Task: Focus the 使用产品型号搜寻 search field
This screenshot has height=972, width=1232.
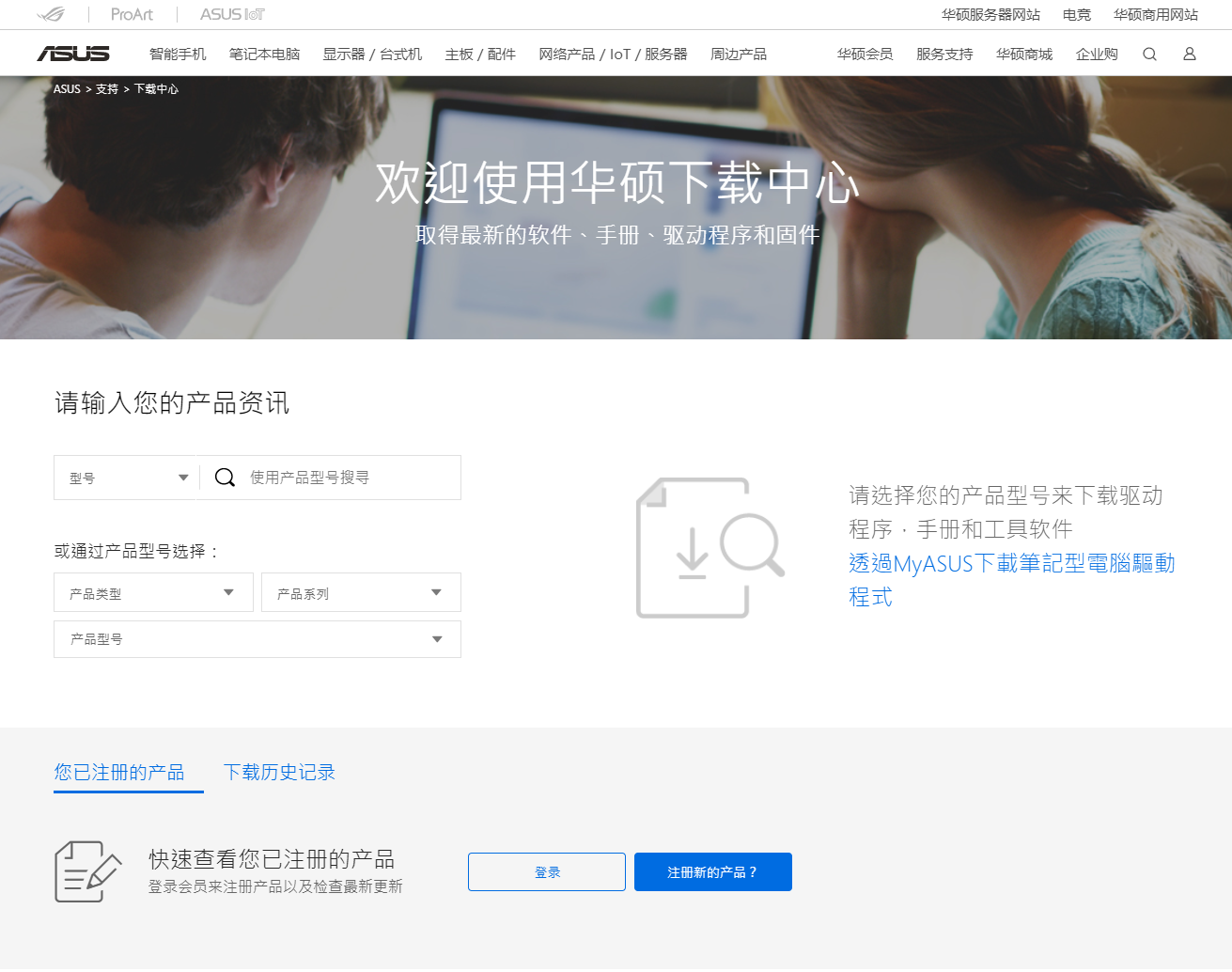Action: 348,478
